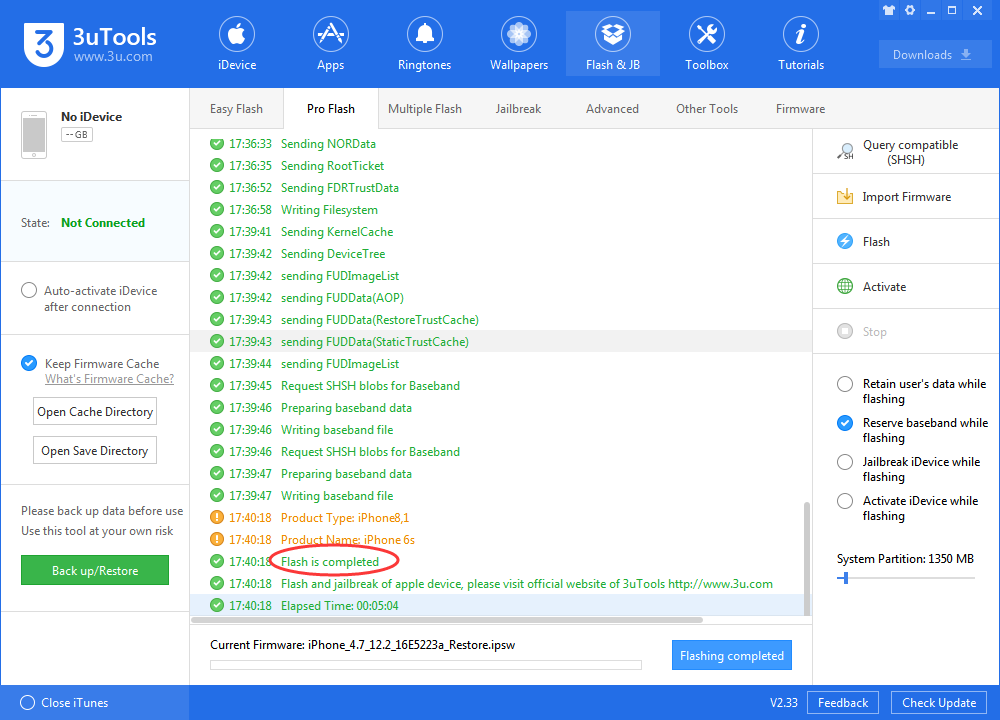Adjust the System Partition slider
Image resolution: width=1000 pixels, height=720 pixels.
point(845,578)
